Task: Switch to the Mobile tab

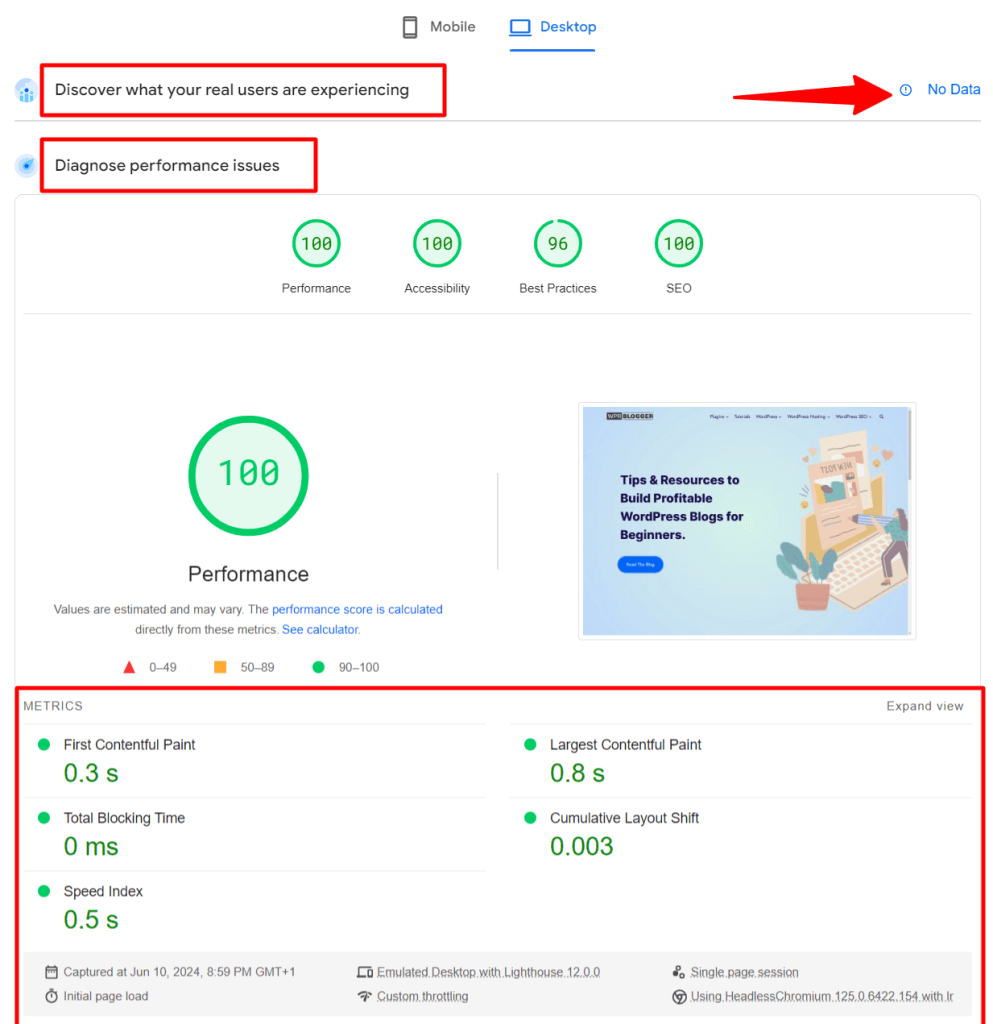Action: [438, 27]
